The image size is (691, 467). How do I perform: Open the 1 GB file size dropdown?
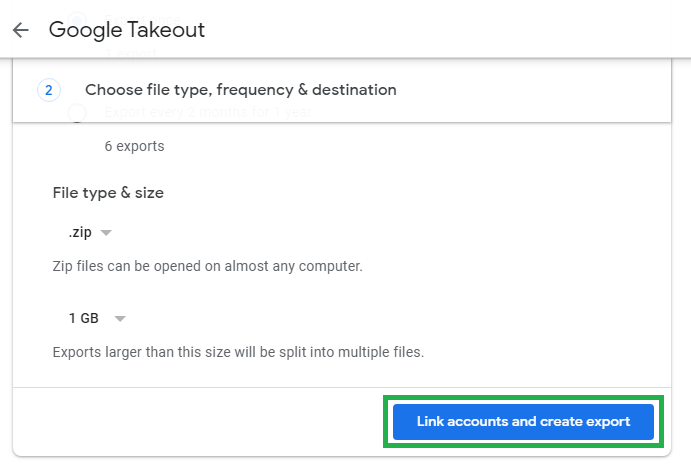(97, 318)
